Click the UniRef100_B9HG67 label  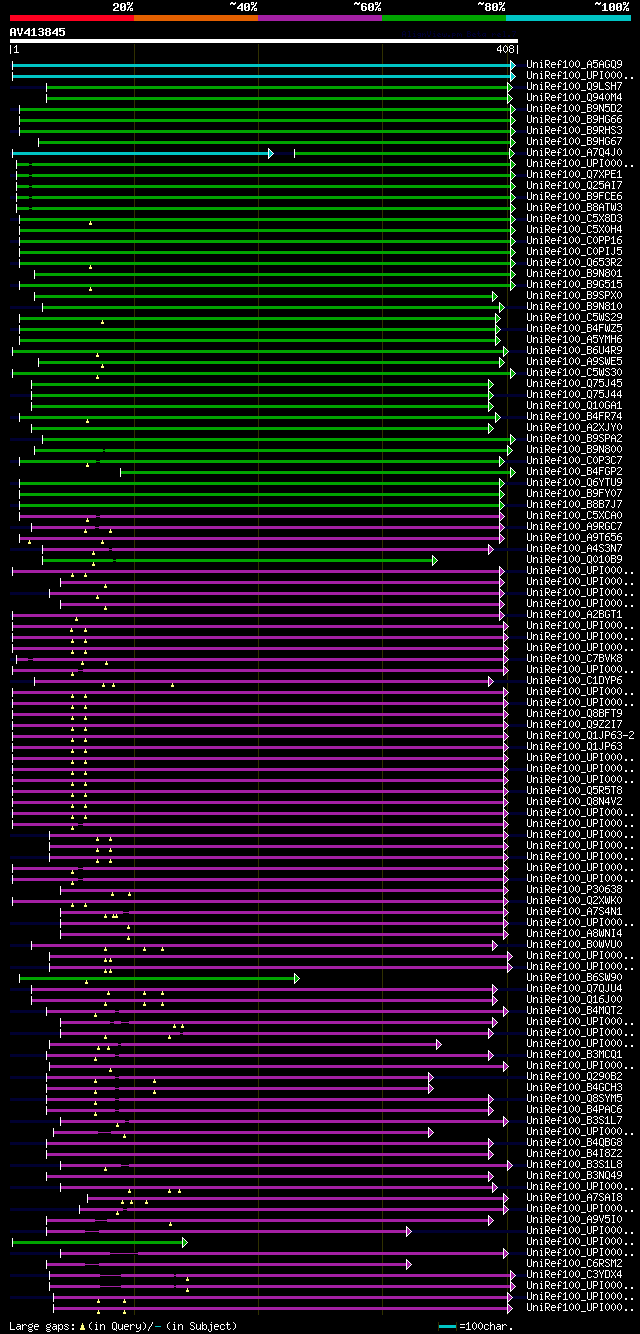[574, 141]
